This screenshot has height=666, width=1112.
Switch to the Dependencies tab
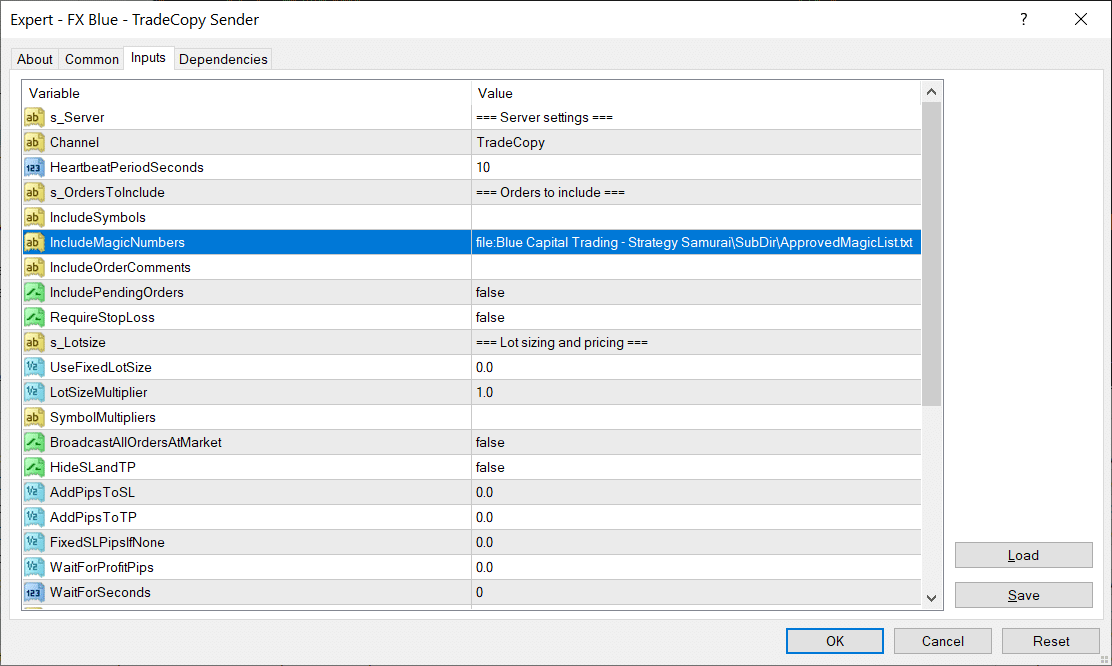[223, 59]
